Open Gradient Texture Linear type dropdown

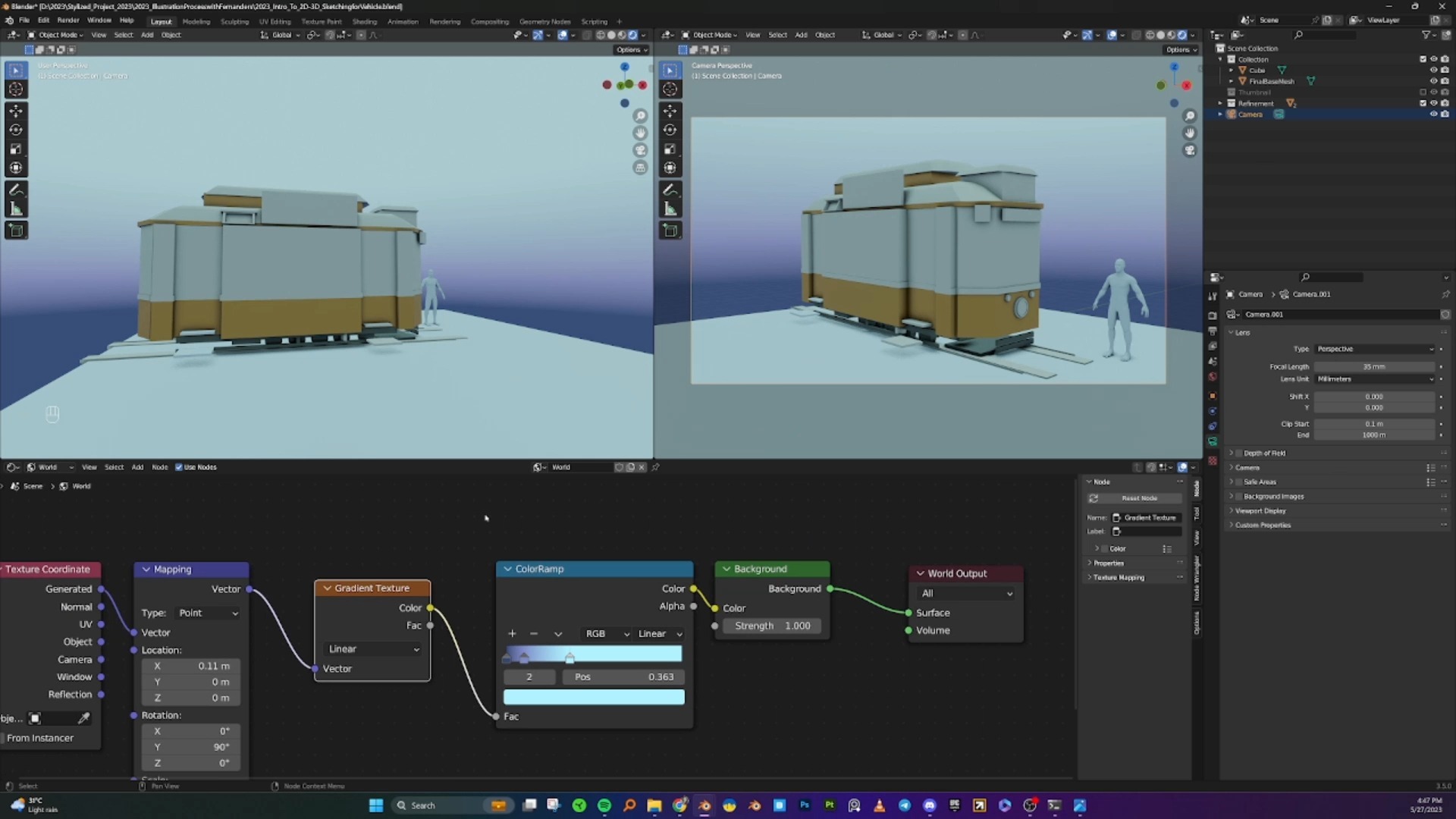[372, 649]
